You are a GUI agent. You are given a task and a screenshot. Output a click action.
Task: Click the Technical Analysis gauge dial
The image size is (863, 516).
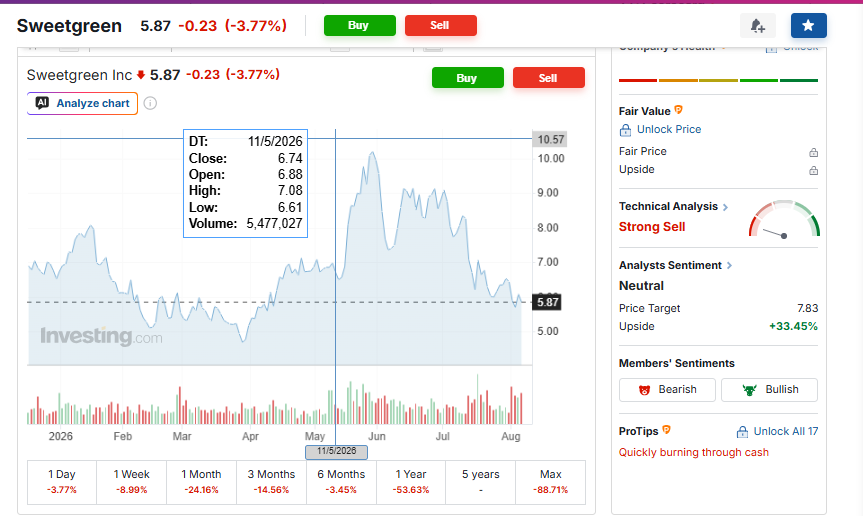784,219
